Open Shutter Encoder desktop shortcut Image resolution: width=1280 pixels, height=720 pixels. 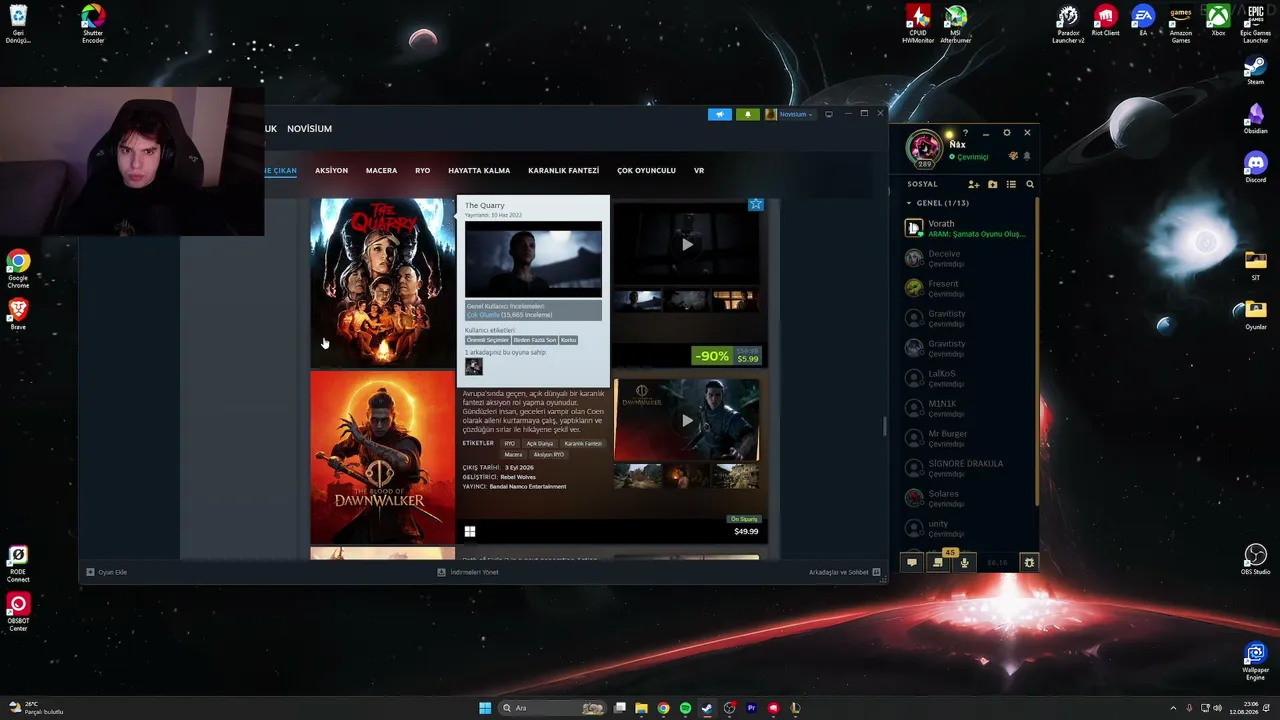pos(93,24)
